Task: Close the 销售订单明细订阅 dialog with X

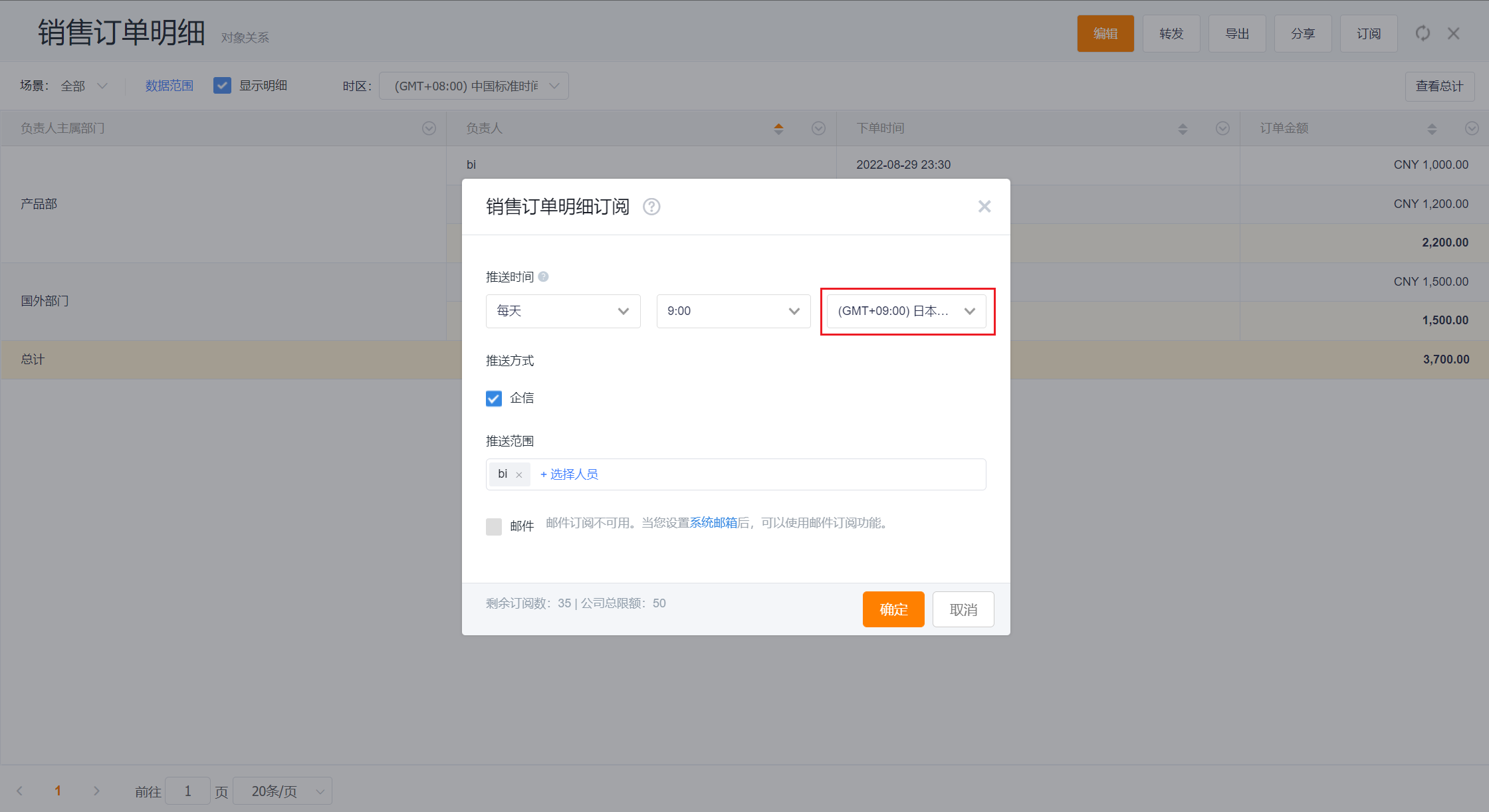Action: (x=984, y=207)
